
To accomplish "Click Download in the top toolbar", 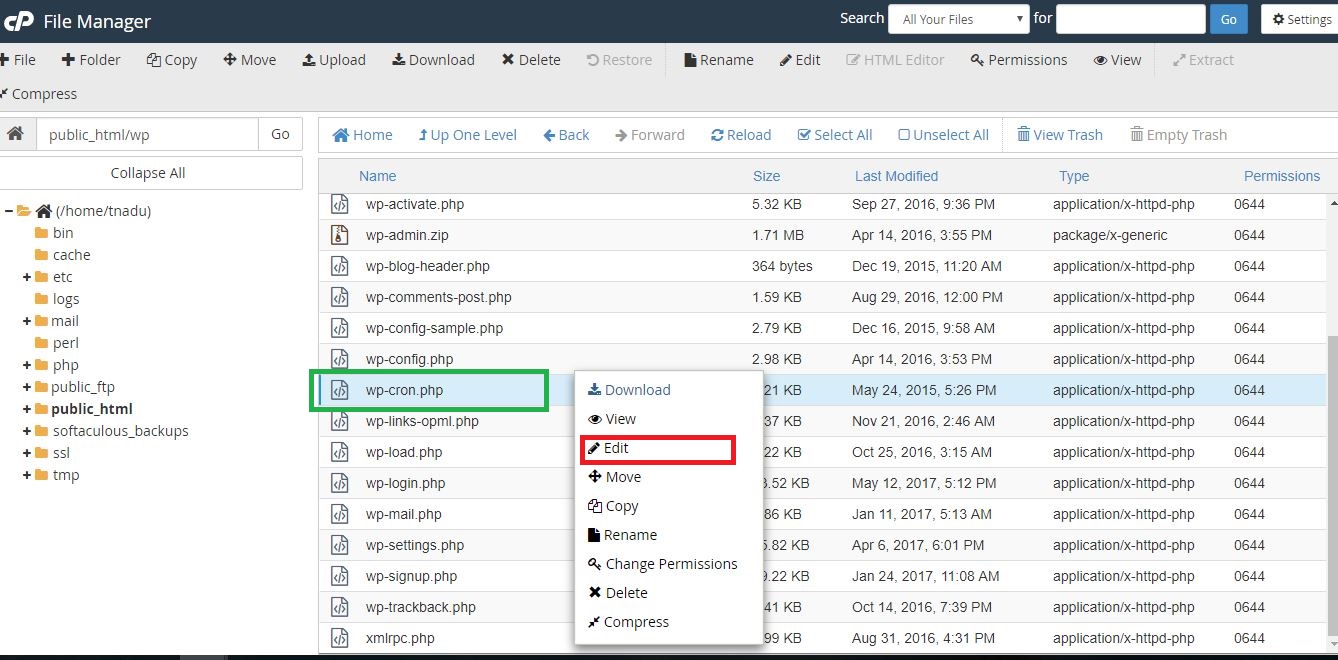I will tap(433, 60).
